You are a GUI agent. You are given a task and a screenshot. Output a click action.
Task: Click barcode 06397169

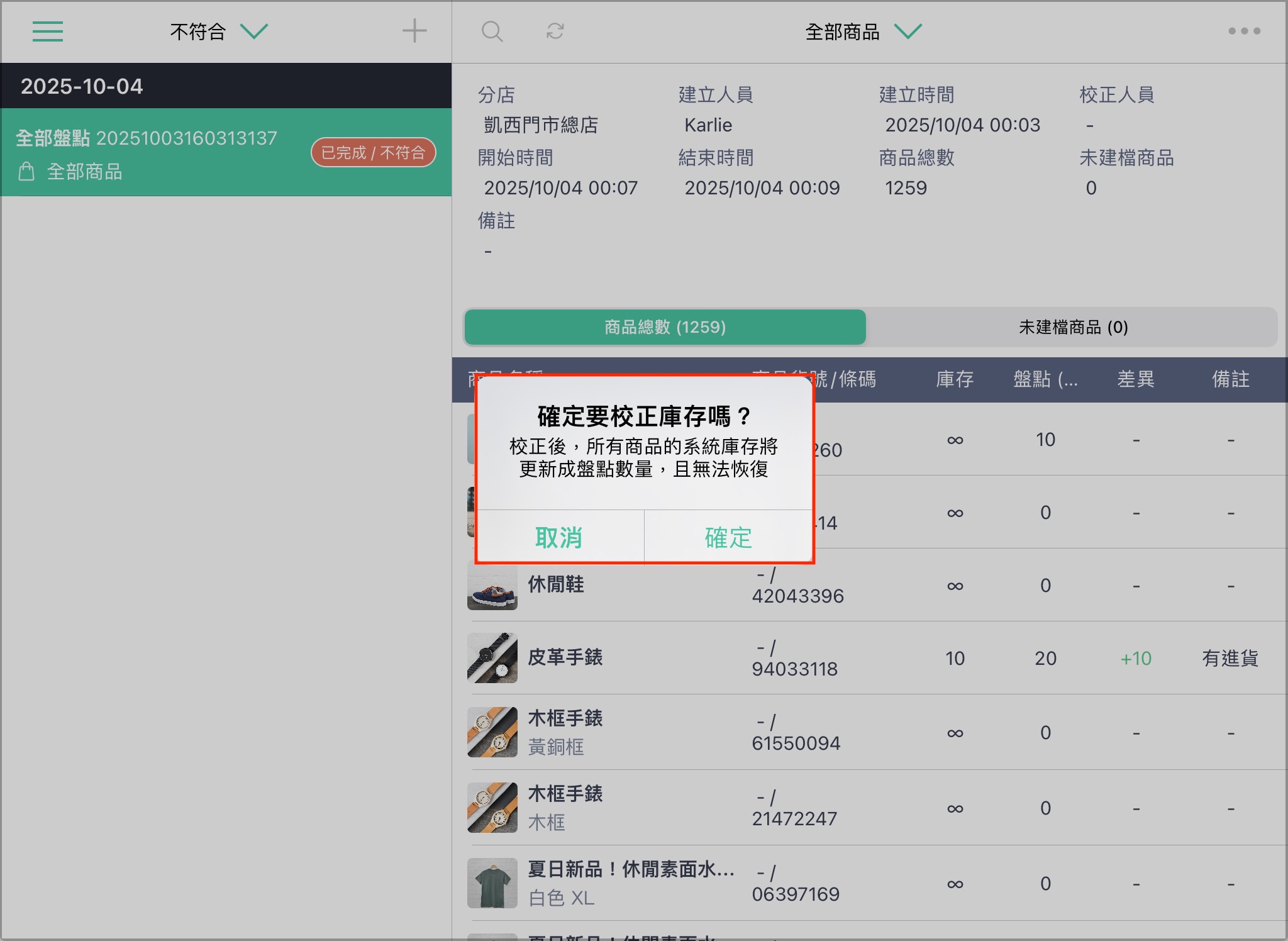(x=796, y=894)
